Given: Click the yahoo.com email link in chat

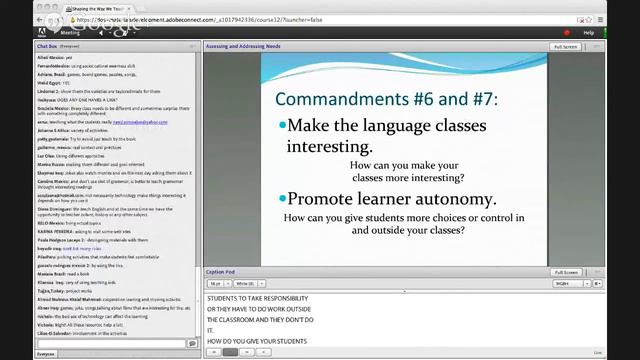Looking at the screenshot, I should click(140, 122).
